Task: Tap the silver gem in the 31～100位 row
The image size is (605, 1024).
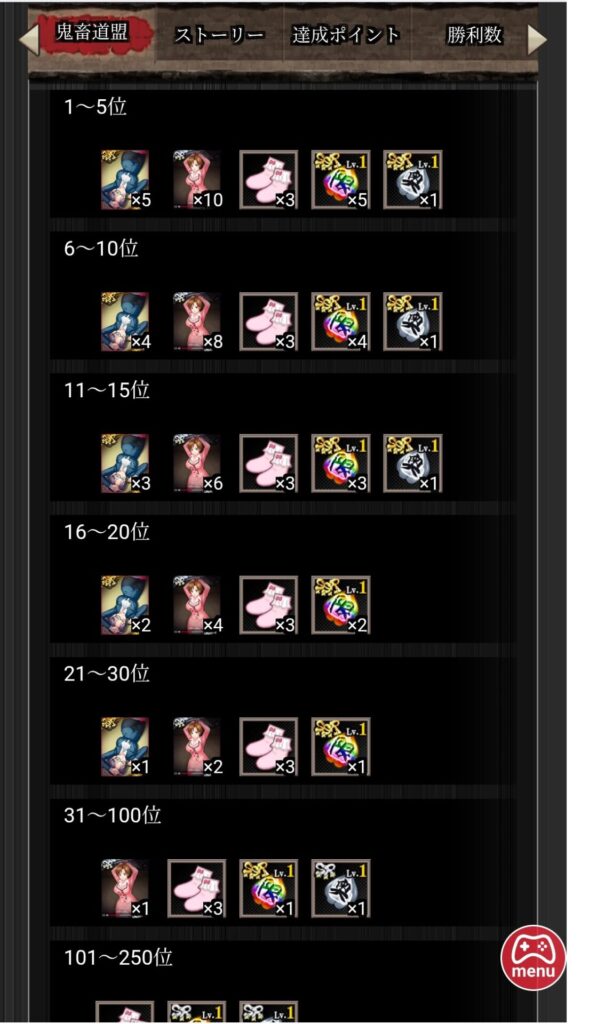Action: (x=340, y=889)
